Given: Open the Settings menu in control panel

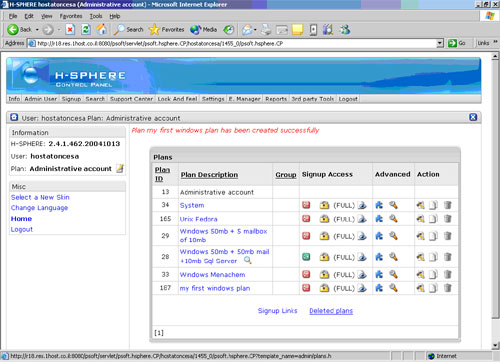Looking at the screenshot, I should coord(213,99).
